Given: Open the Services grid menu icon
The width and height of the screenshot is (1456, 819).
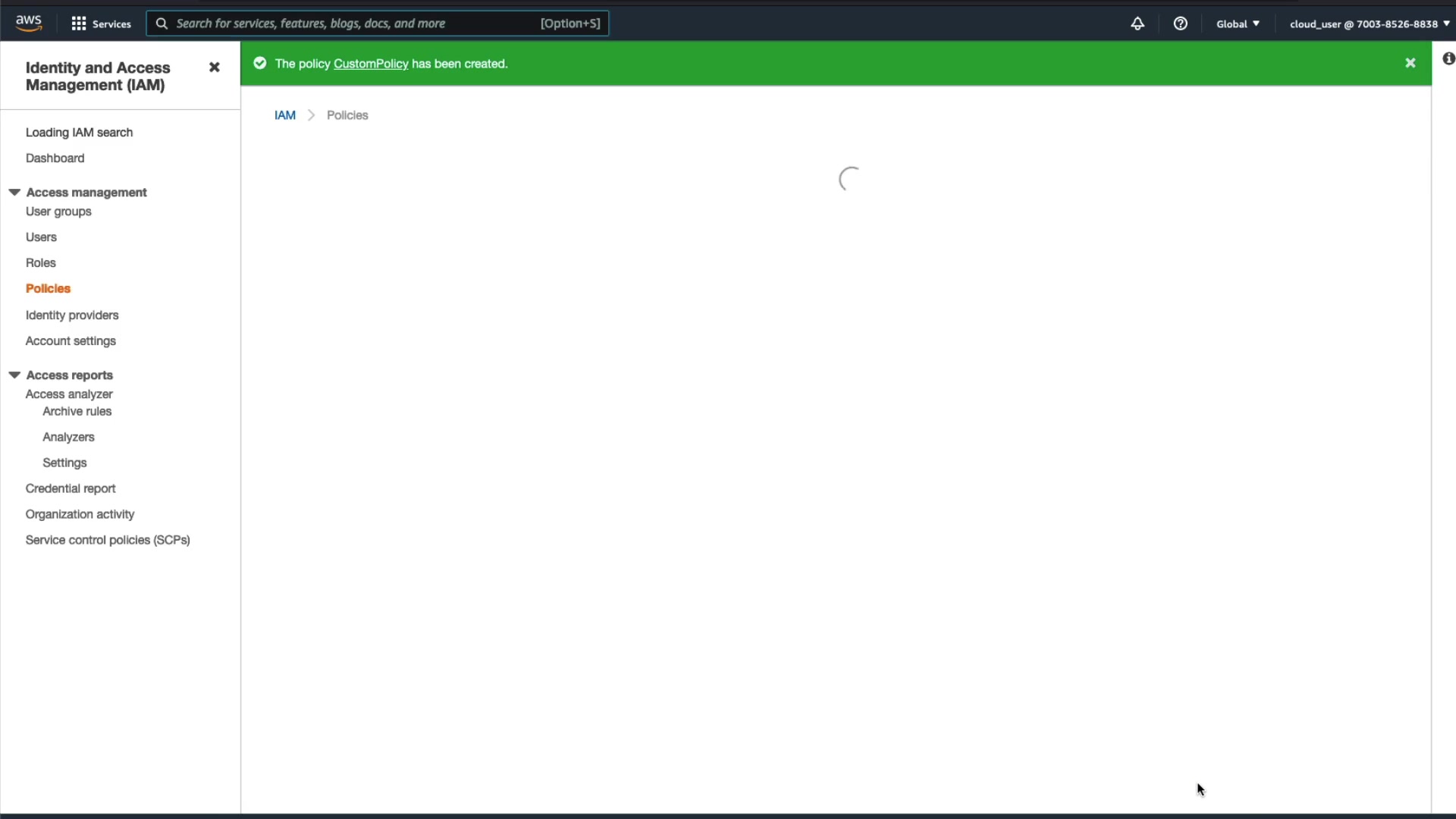Looking at the screenshot, I should coord(78,24).
